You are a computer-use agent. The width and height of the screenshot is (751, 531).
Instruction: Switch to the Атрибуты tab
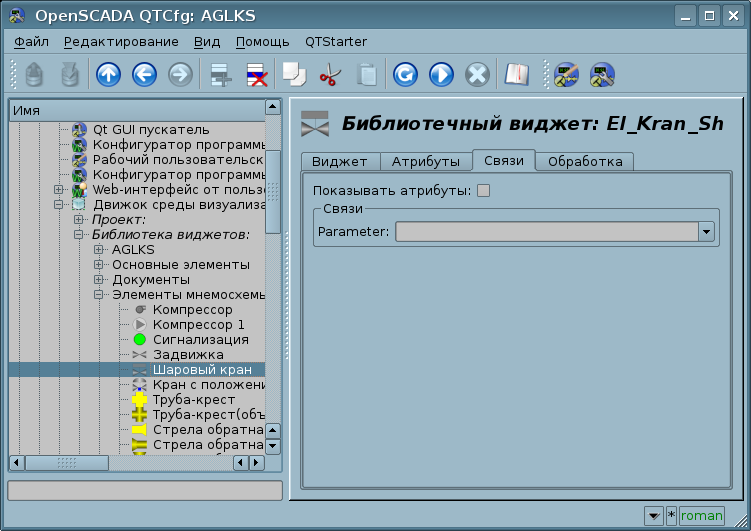(425, 161)
